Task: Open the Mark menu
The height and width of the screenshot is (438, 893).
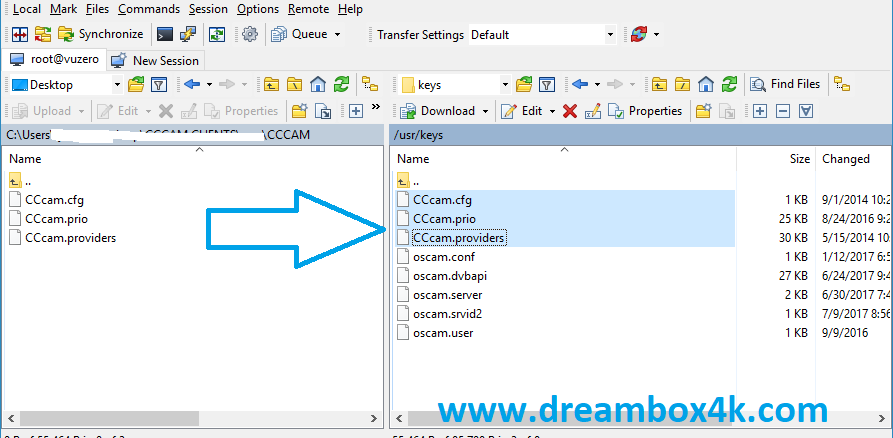Action: pyautogui.click(x=63, y=9)
